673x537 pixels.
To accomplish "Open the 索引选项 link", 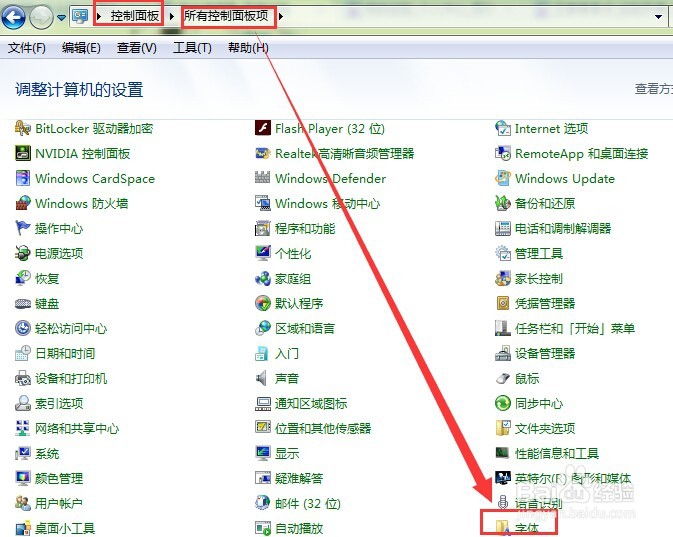I will (x=59, y=403).
